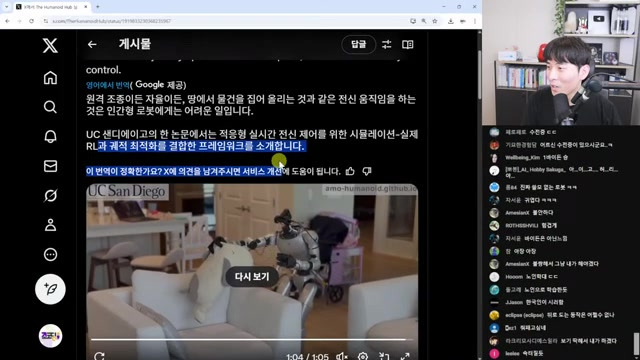Open browser downloads icon

(x=451, y=21)
